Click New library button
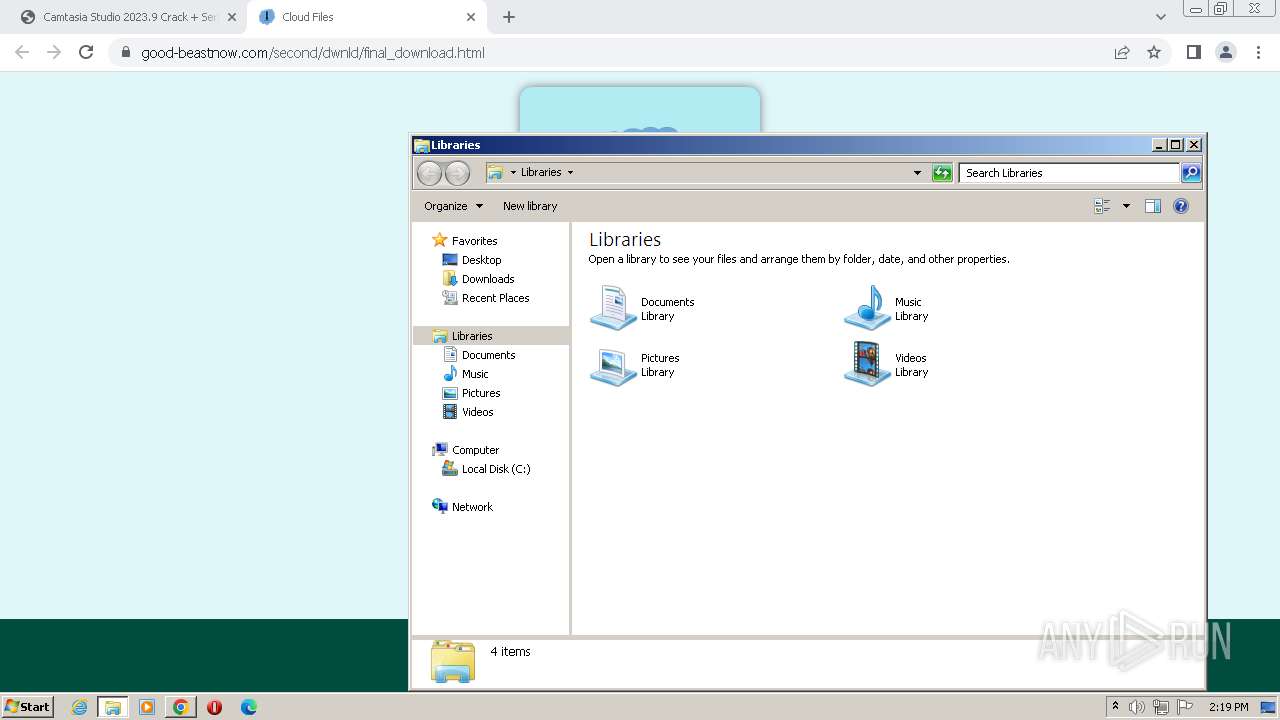The width and height of the screenshot is (1280, 720). [x=530, y=206]
